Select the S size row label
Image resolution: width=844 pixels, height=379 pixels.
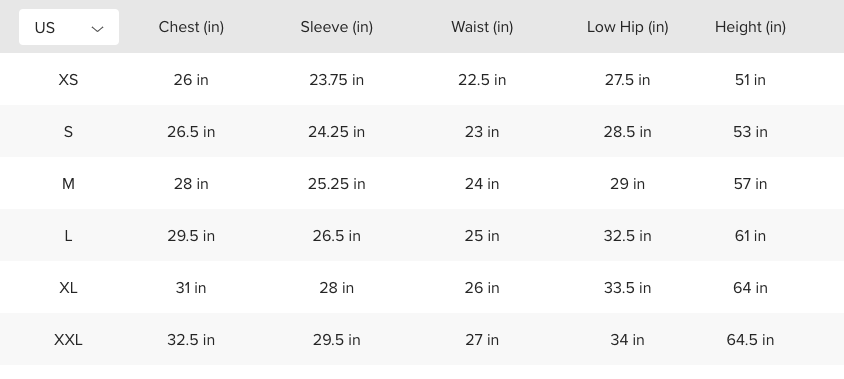point(68,132)
